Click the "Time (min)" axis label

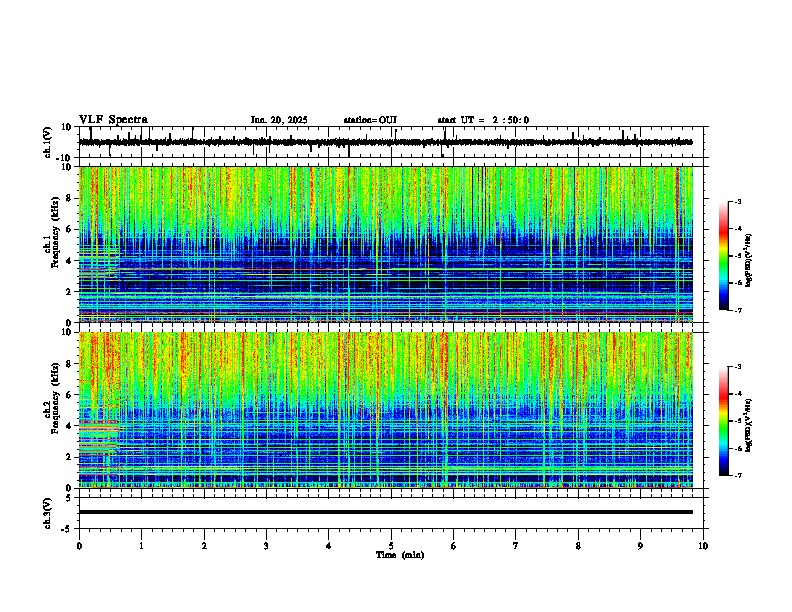[x=400, y=555]
